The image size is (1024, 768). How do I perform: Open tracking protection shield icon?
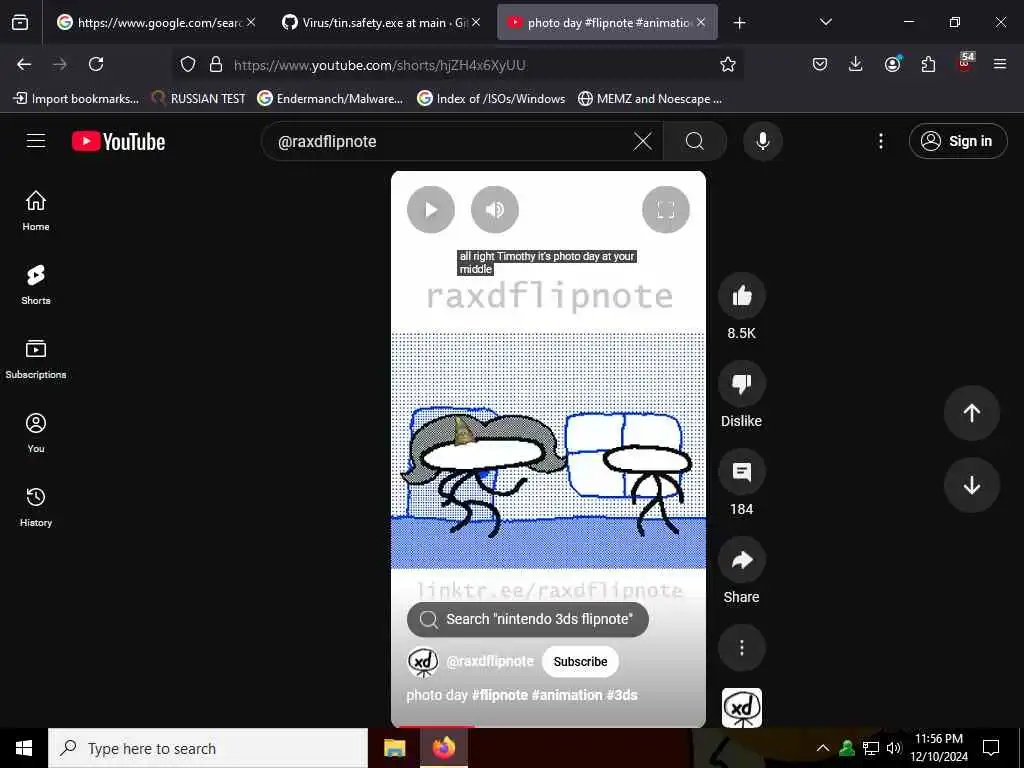(188, 64)
